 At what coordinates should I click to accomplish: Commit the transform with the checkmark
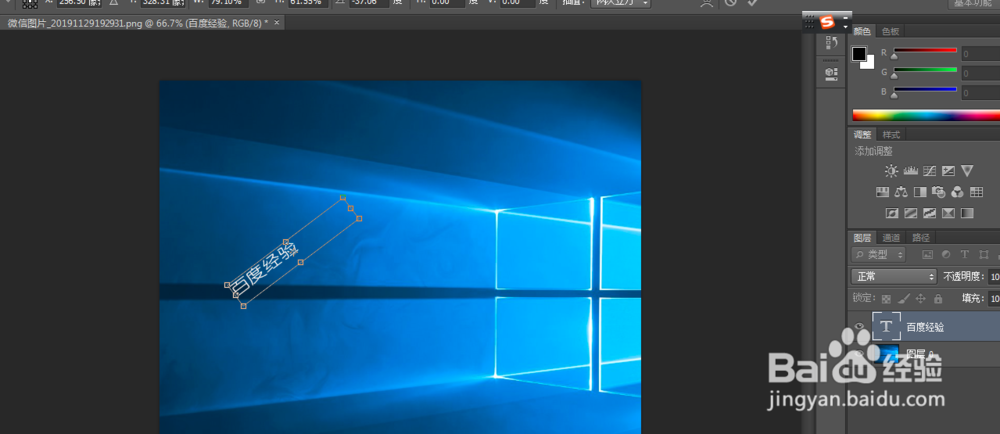753,3
